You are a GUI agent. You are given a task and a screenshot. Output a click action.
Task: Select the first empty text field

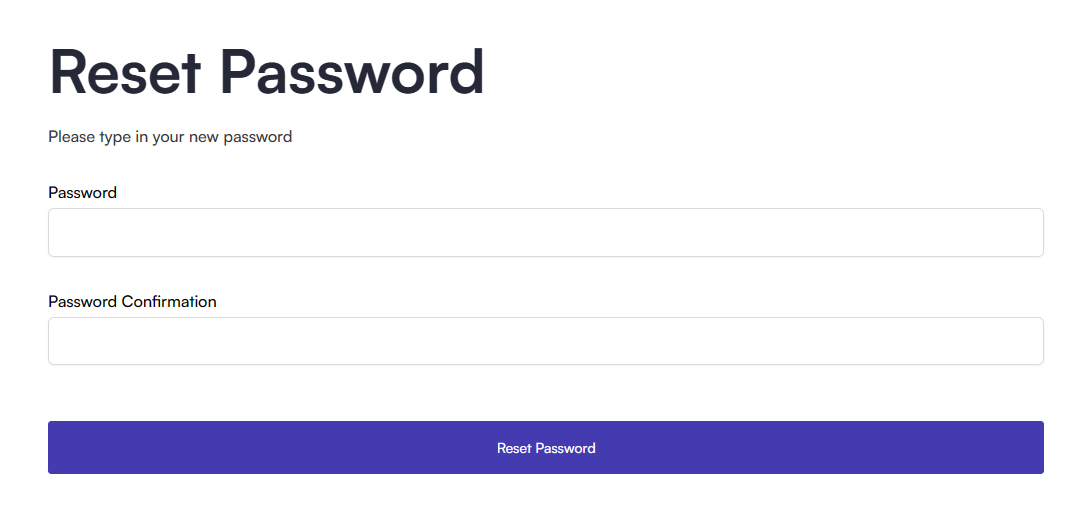[546, 233]
